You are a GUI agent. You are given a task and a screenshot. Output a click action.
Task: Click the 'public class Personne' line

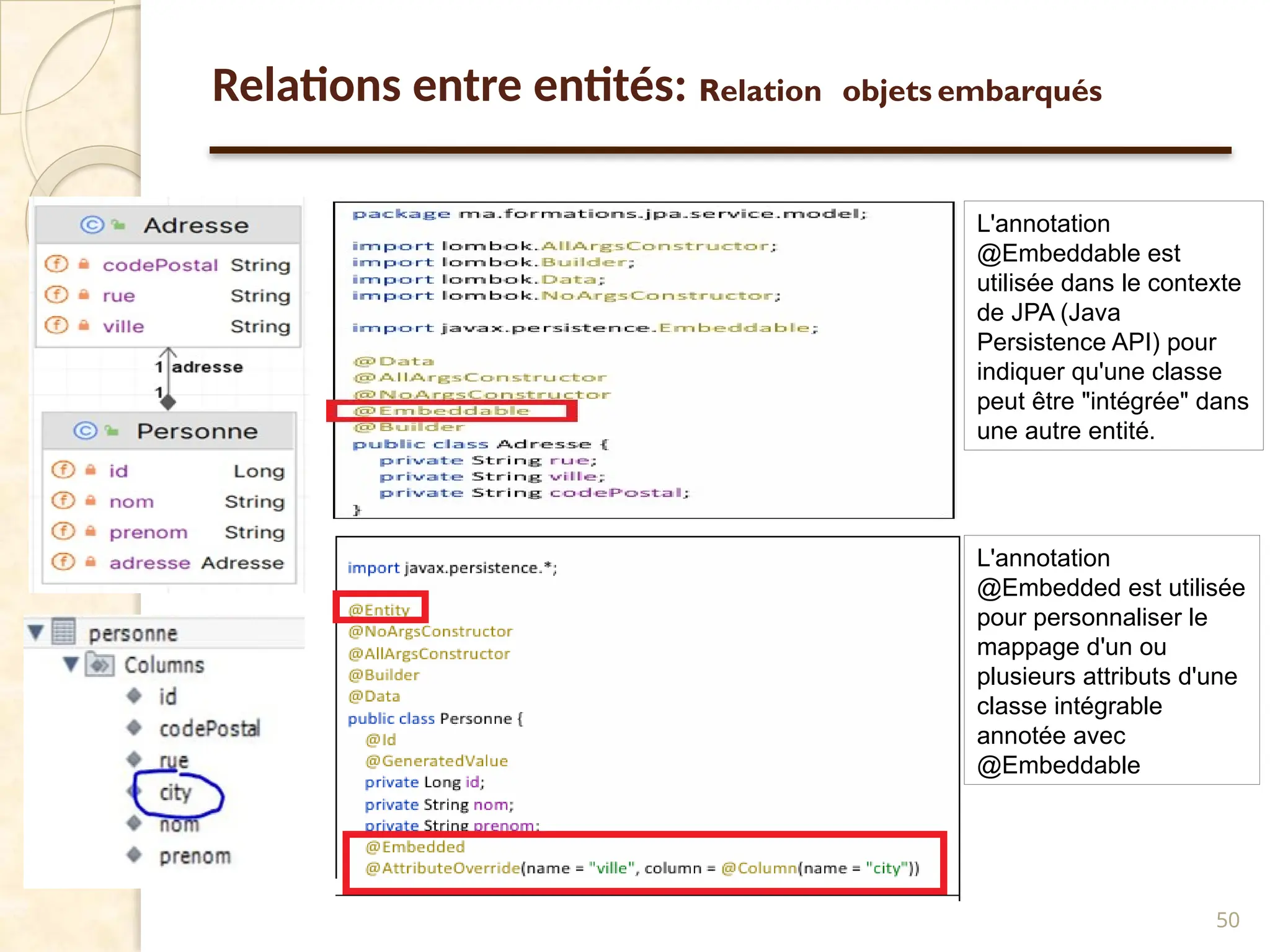(x=435, y=718)
